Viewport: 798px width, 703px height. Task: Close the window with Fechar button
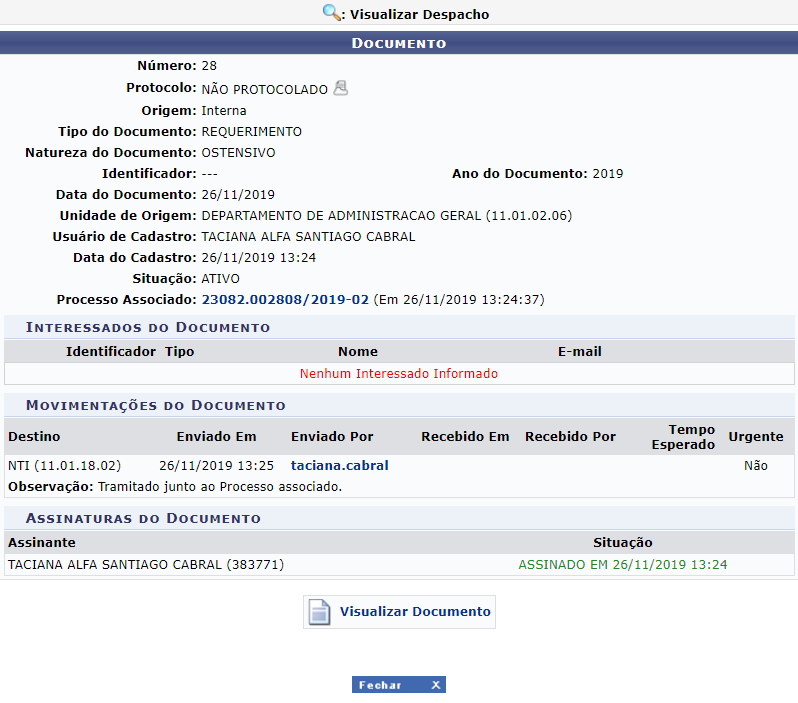click(x=399, y=685)
